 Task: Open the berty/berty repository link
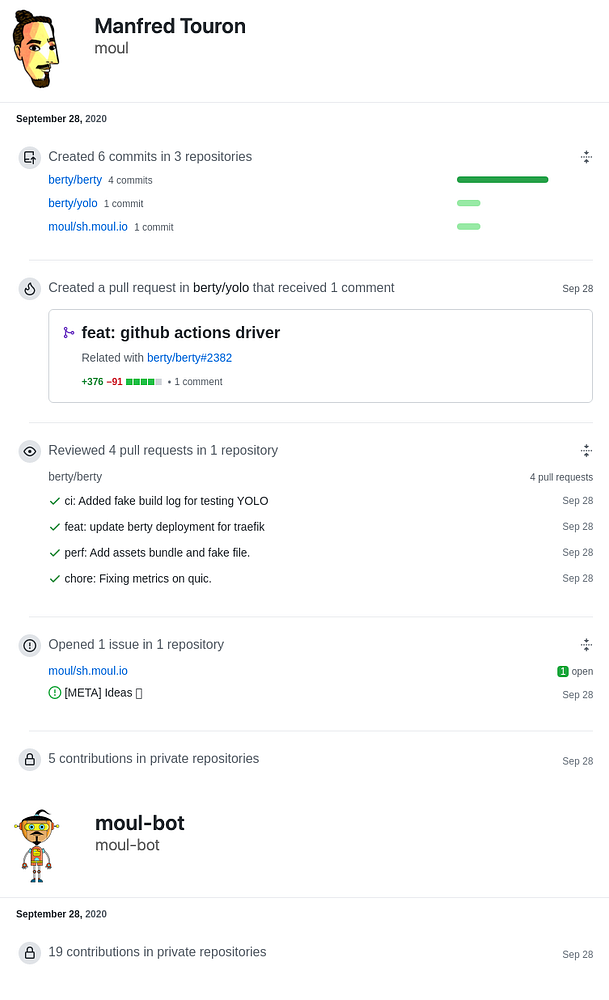click(75, 180)
